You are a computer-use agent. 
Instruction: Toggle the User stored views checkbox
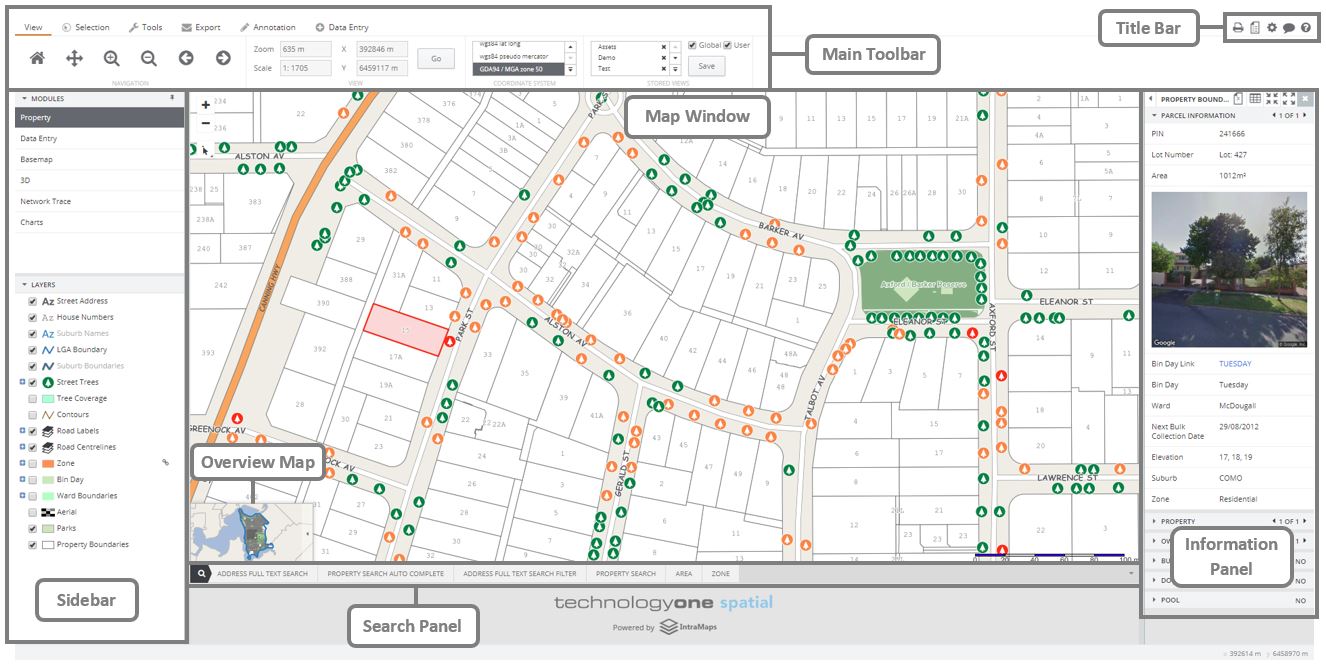point(727,45)
